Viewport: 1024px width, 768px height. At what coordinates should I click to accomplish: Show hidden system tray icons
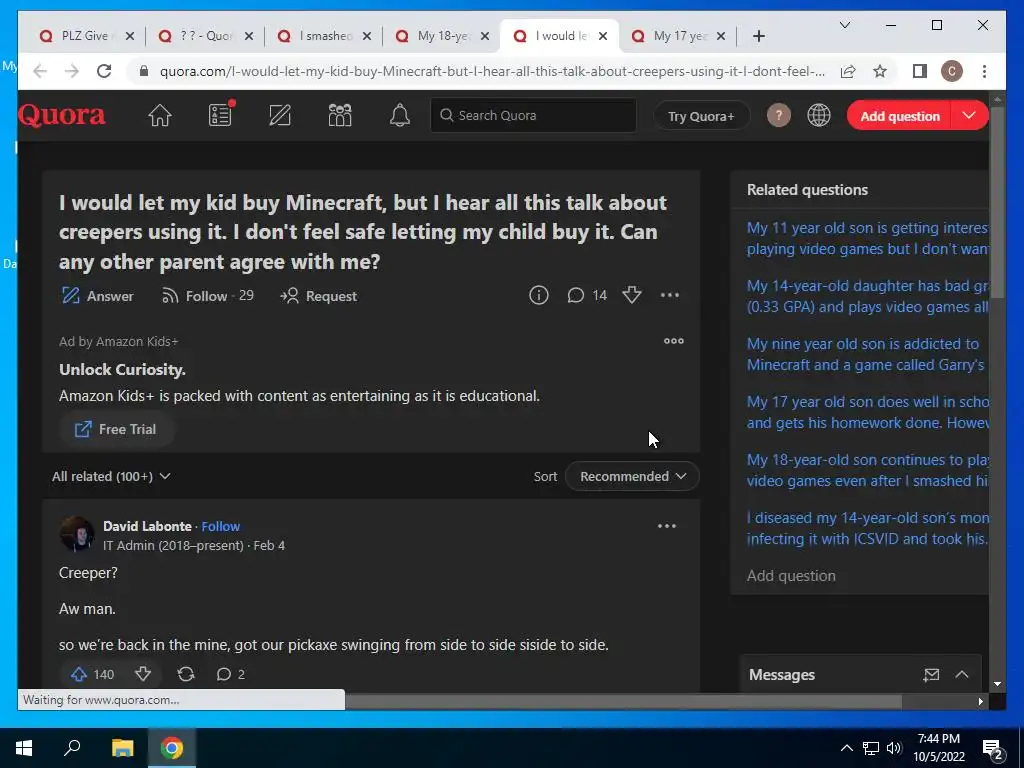[846, 748]
